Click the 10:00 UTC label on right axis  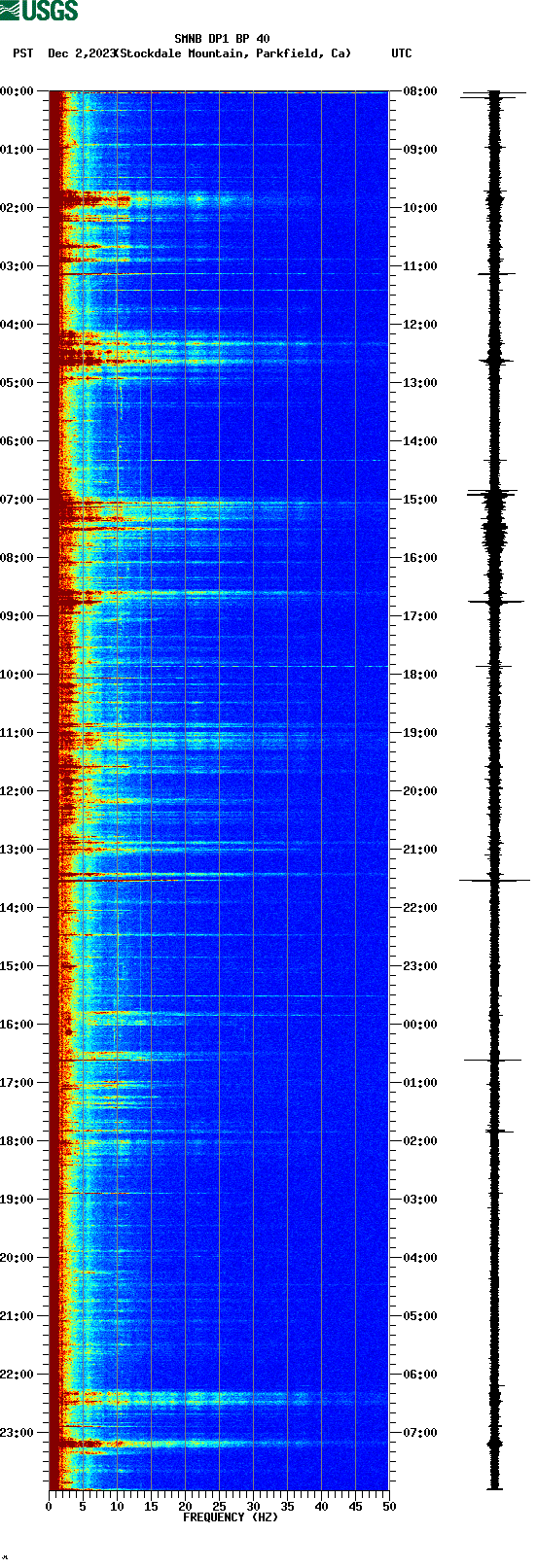pos(420,208)
